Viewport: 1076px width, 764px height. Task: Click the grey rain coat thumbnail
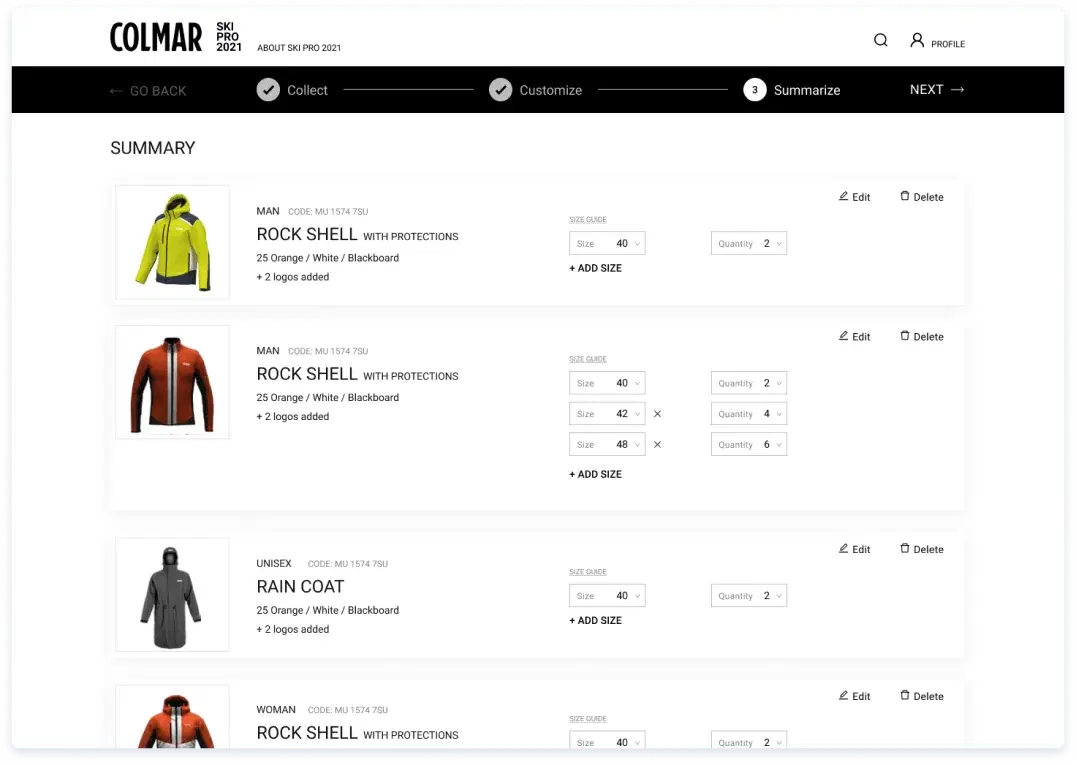172,594
